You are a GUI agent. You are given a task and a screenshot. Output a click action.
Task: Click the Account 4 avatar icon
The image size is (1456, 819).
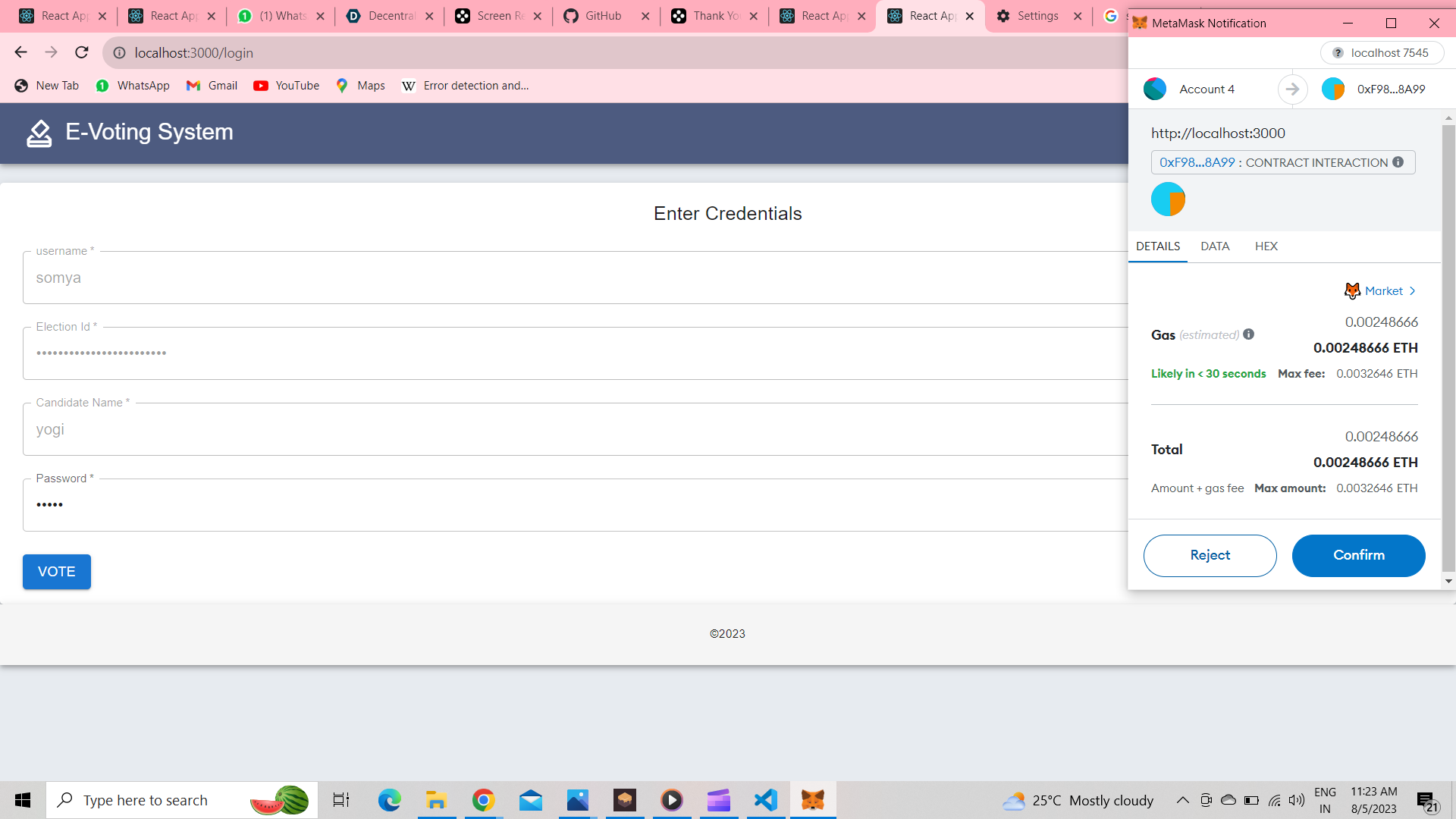coord(1155,89)
